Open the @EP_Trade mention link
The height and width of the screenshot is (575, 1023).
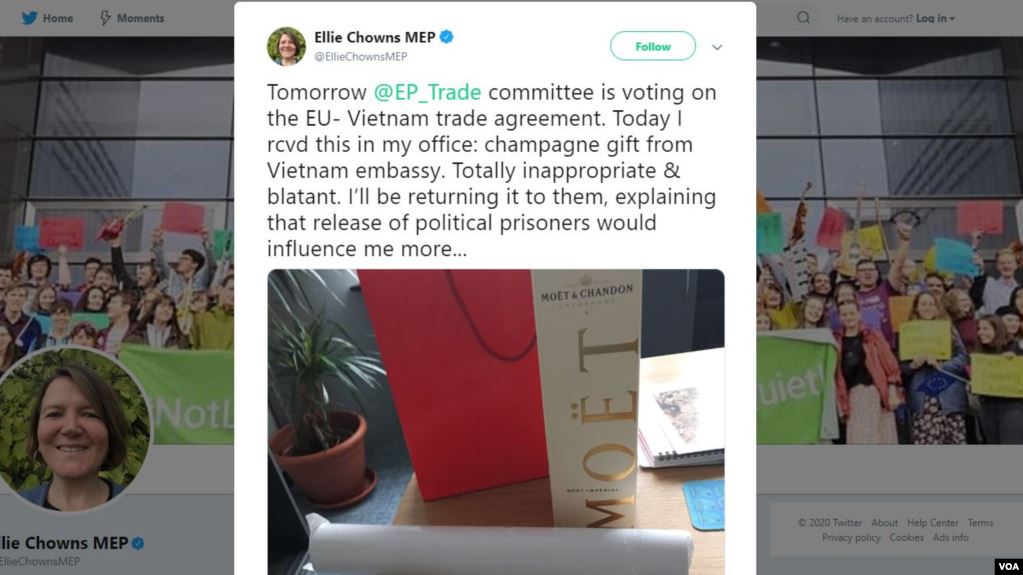[427, 93]
